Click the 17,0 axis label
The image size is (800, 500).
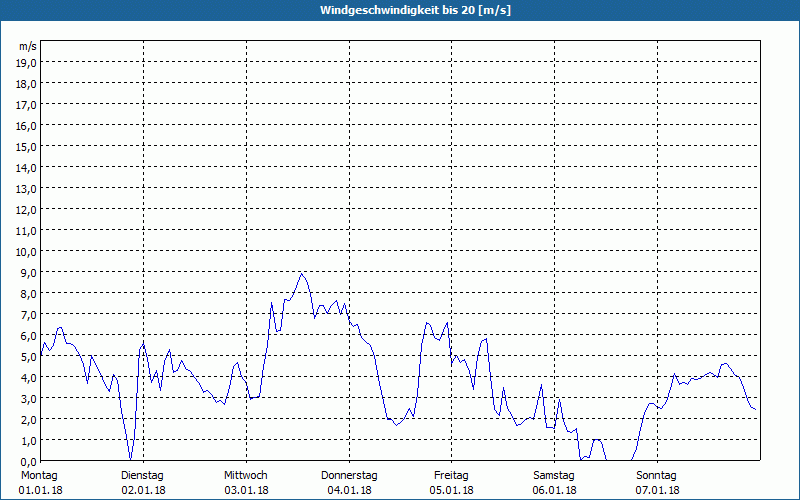26,105
